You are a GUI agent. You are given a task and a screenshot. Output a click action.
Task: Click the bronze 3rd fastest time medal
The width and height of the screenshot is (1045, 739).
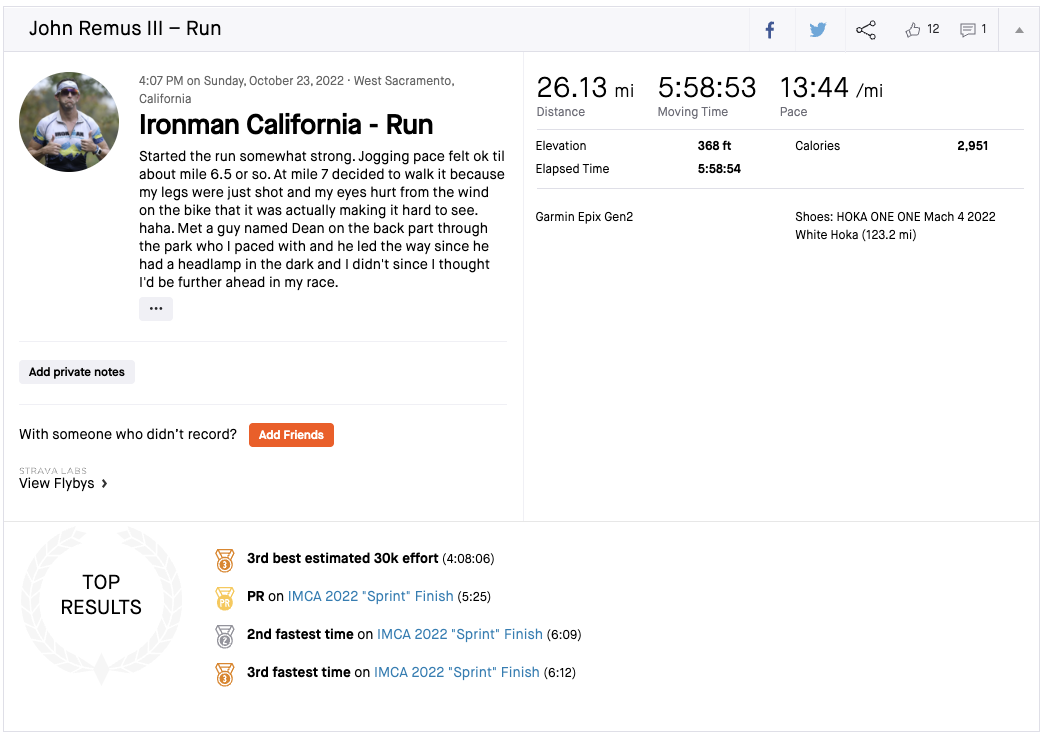tap(225, 673)
